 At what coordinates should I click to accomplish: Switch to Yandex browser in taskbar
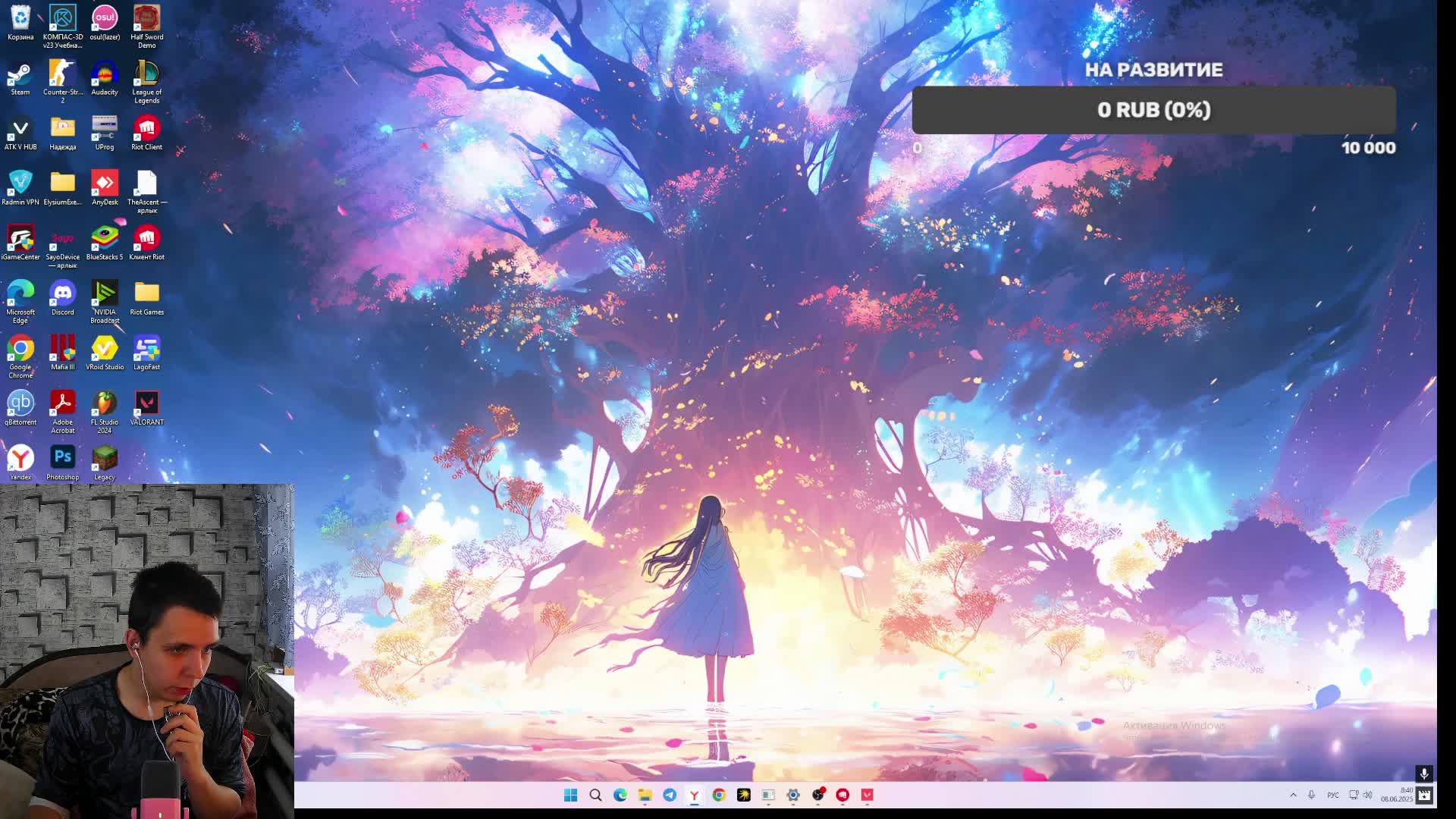coord(694,795)
